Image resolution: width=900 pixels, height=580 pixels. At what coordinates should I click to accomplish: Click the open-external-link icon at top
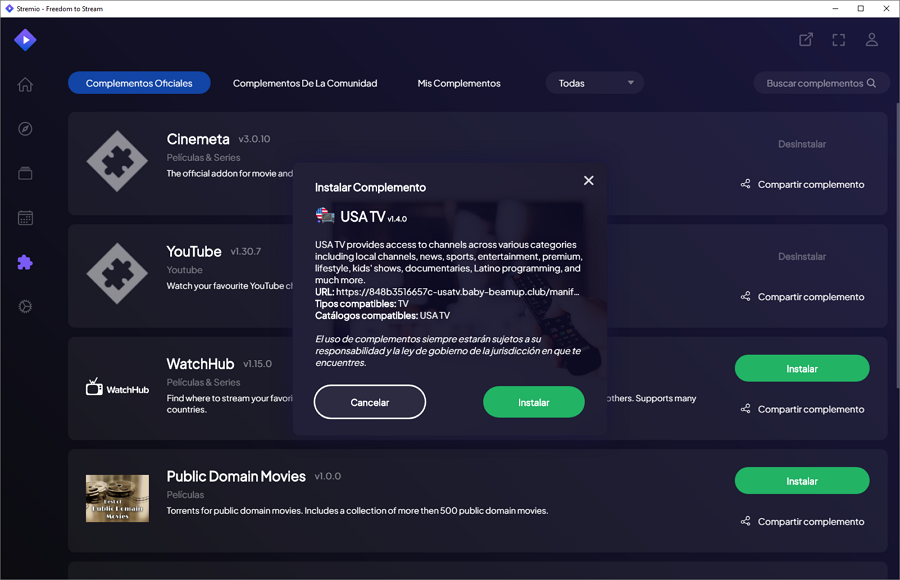pyautogui.click(x=806, y=40)
